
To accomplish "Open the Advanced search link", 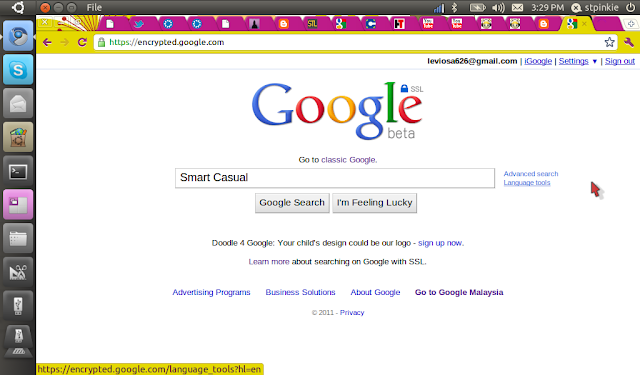I will coord(531,174).
